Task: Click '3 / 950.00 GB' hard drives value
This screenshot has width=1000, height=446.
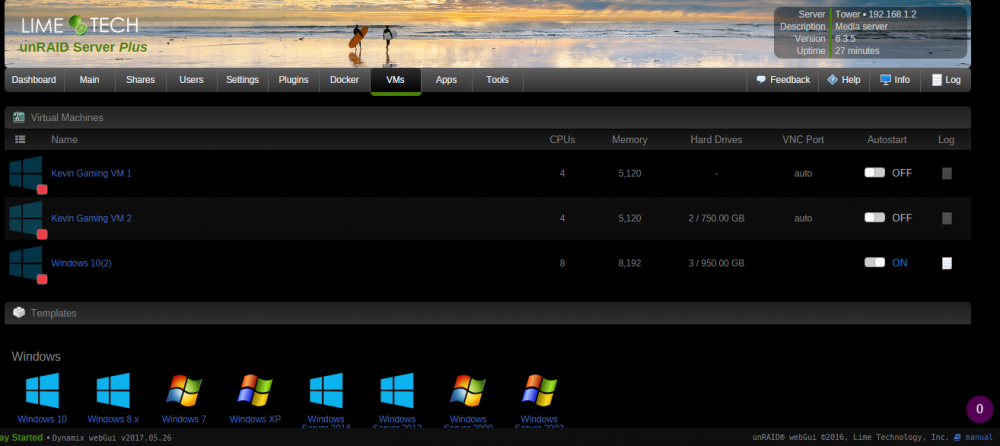Action: [x=716, y=263]
